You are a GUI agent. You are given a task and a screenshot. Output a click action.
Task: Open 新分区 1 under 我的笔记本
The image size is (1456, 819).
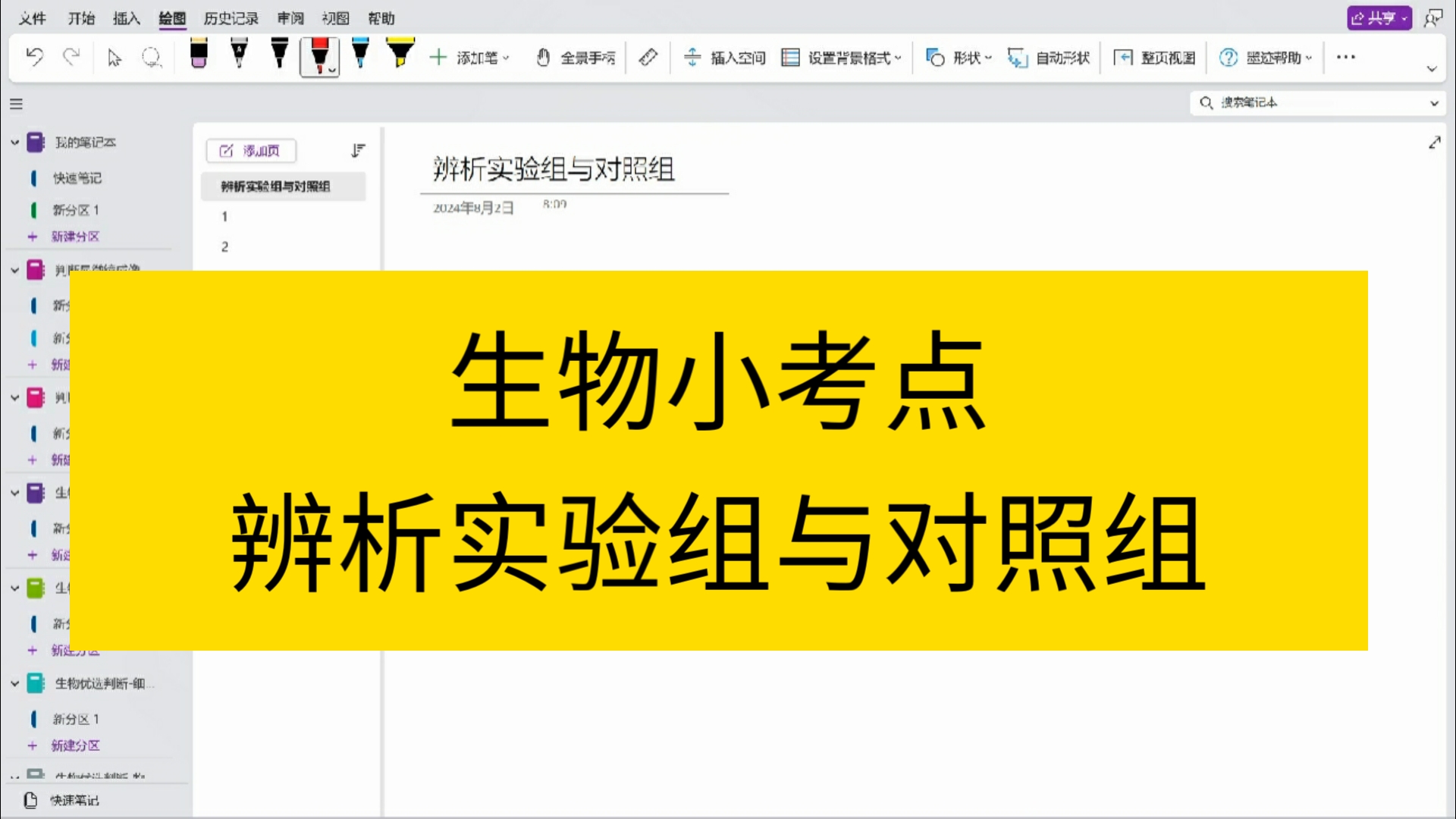point(76,210)
